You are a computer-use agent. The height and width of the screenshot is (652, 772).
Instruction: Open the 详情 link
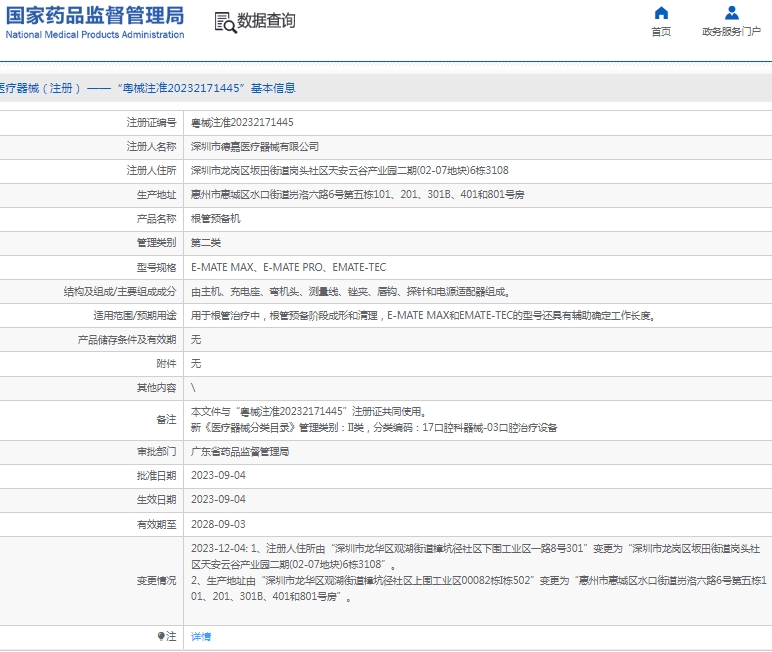click(x=201, y=637)
